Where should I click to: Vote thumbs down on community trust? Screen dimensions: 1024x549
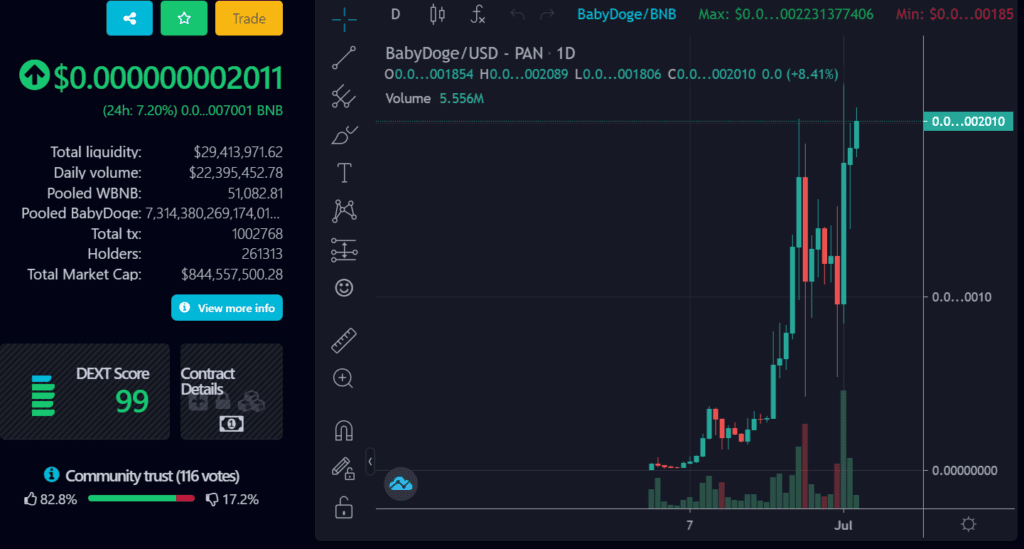212,499
